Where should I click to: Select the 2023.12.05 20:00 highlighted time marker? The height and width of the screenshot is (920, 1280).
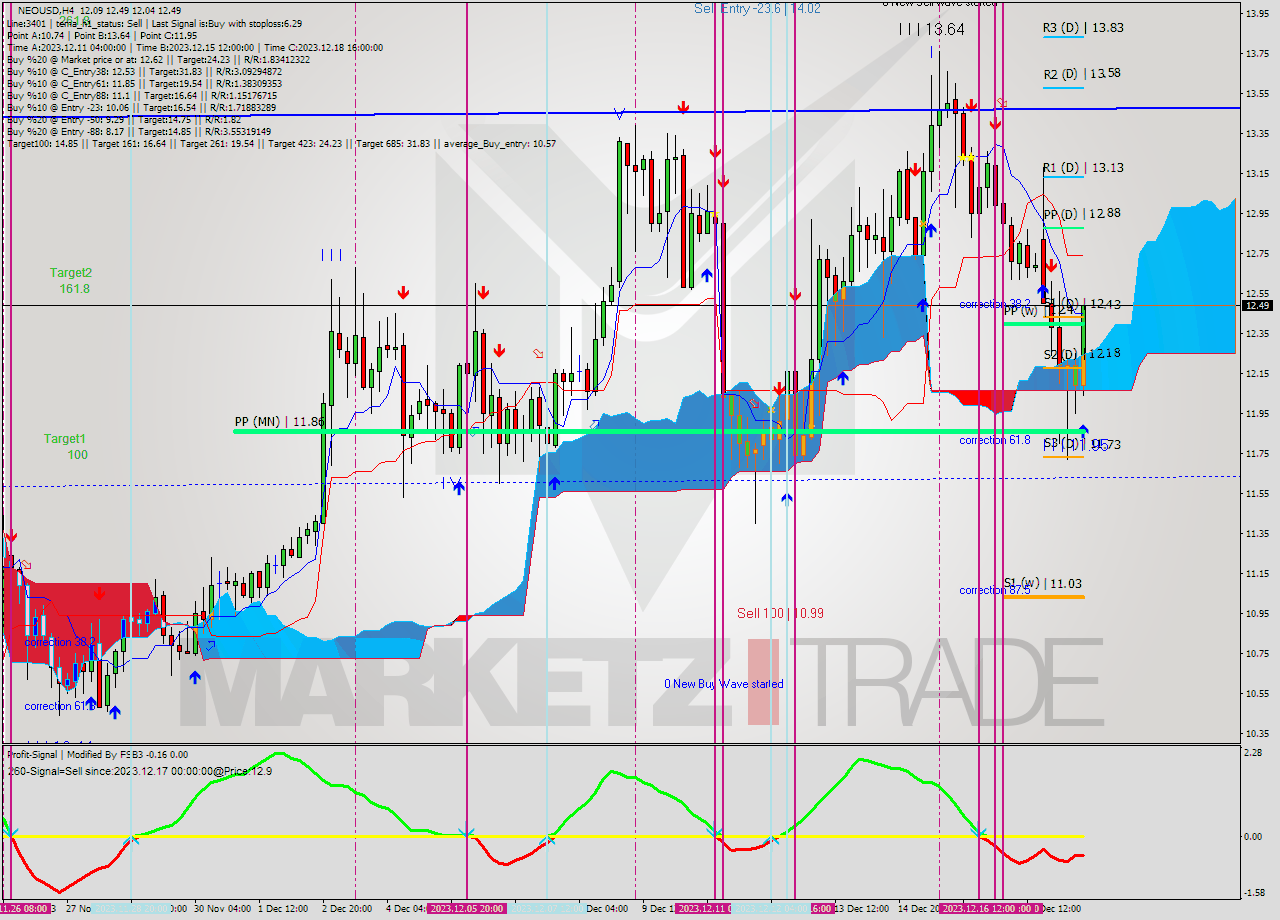pyautogui.click(x=467, y=909)
